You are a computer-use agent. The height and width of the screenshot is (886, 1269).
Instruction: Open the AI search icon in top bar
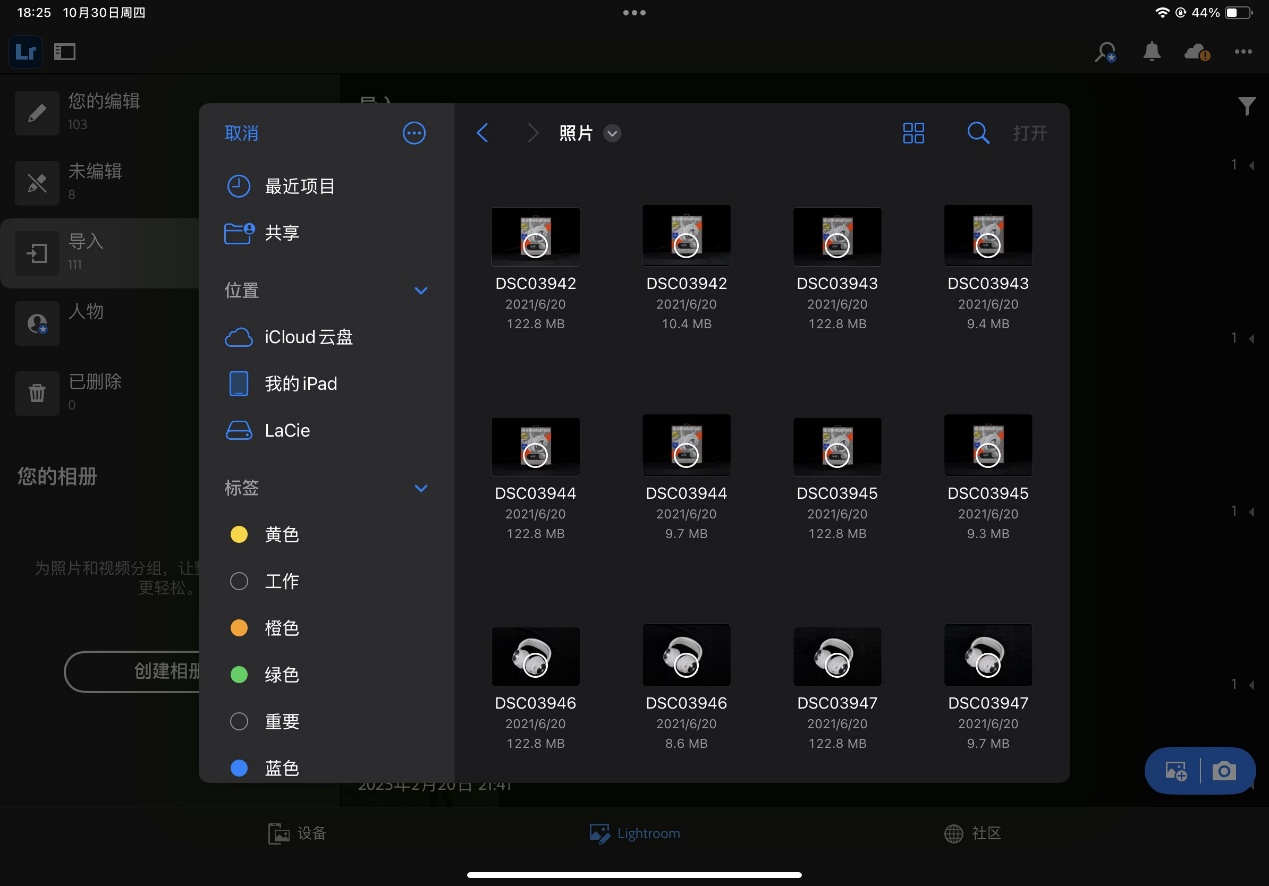point(1106,52)
